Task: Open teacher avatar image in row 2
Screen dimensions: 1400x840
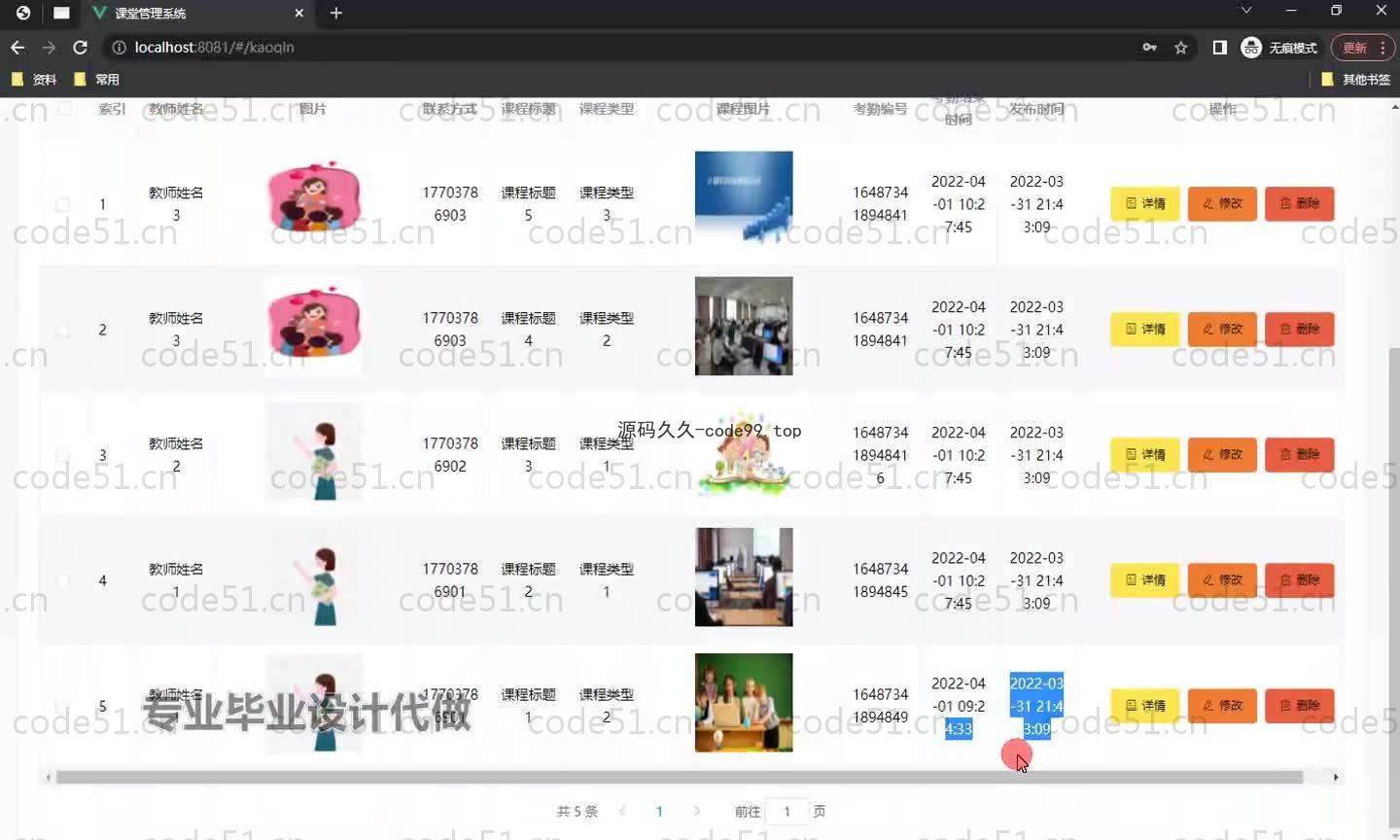Action: pyautogui.click(x=313, y=325)
